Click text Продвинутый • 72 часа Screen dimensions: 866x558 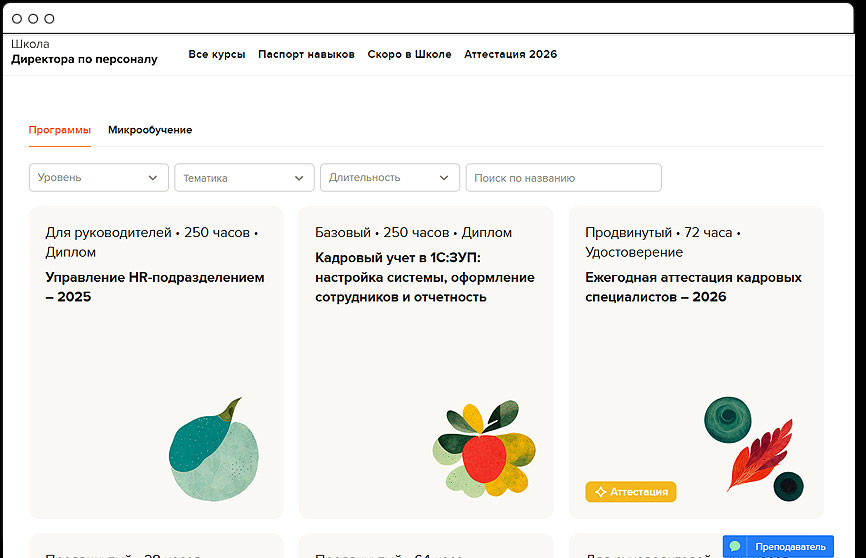tap(658, 233)
